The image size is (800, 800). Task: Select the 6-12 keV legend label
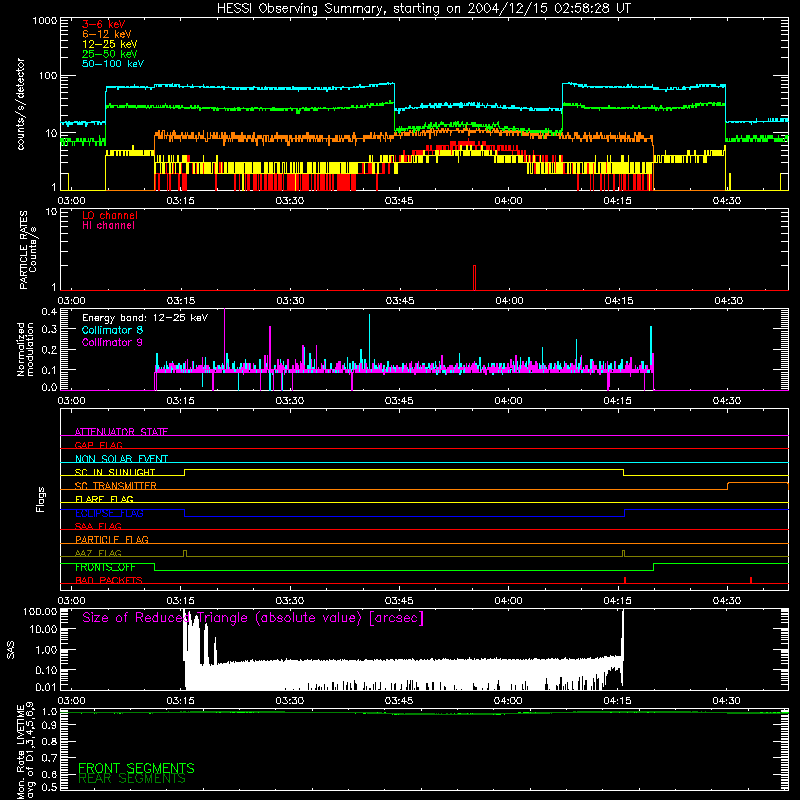pyautogui.click(x=106, y=34)
